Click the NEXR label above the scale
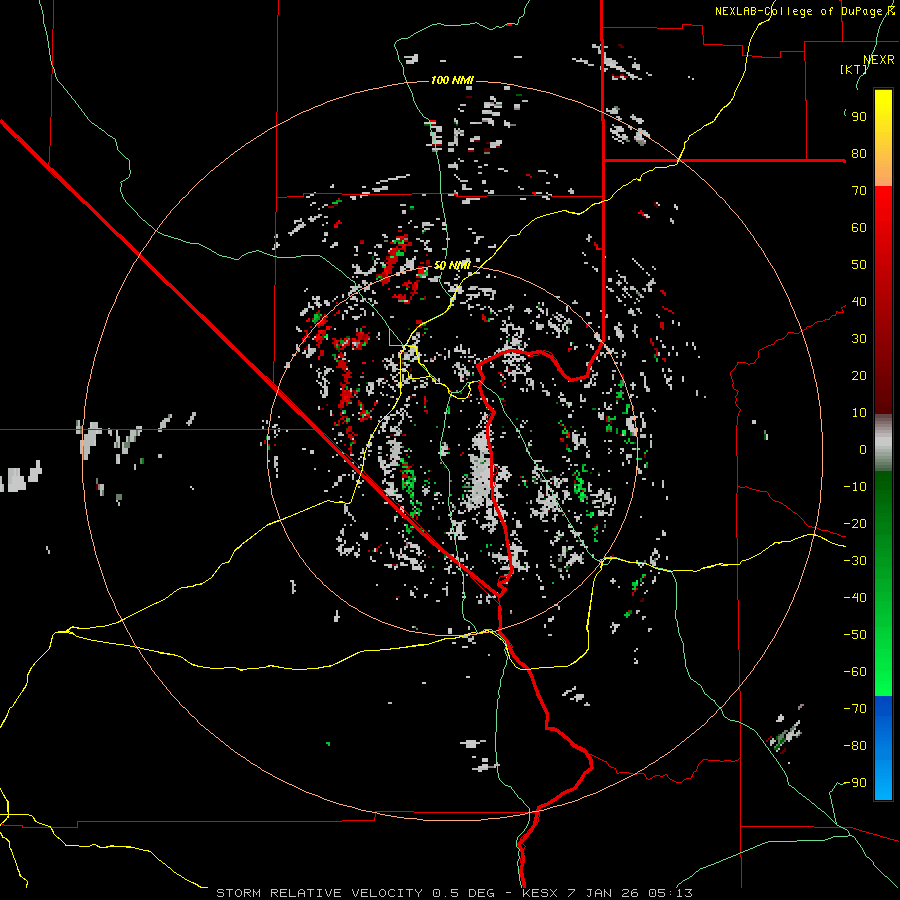This screenshot has width=900, height=900. pyautogui.click(x=879, y=60)
